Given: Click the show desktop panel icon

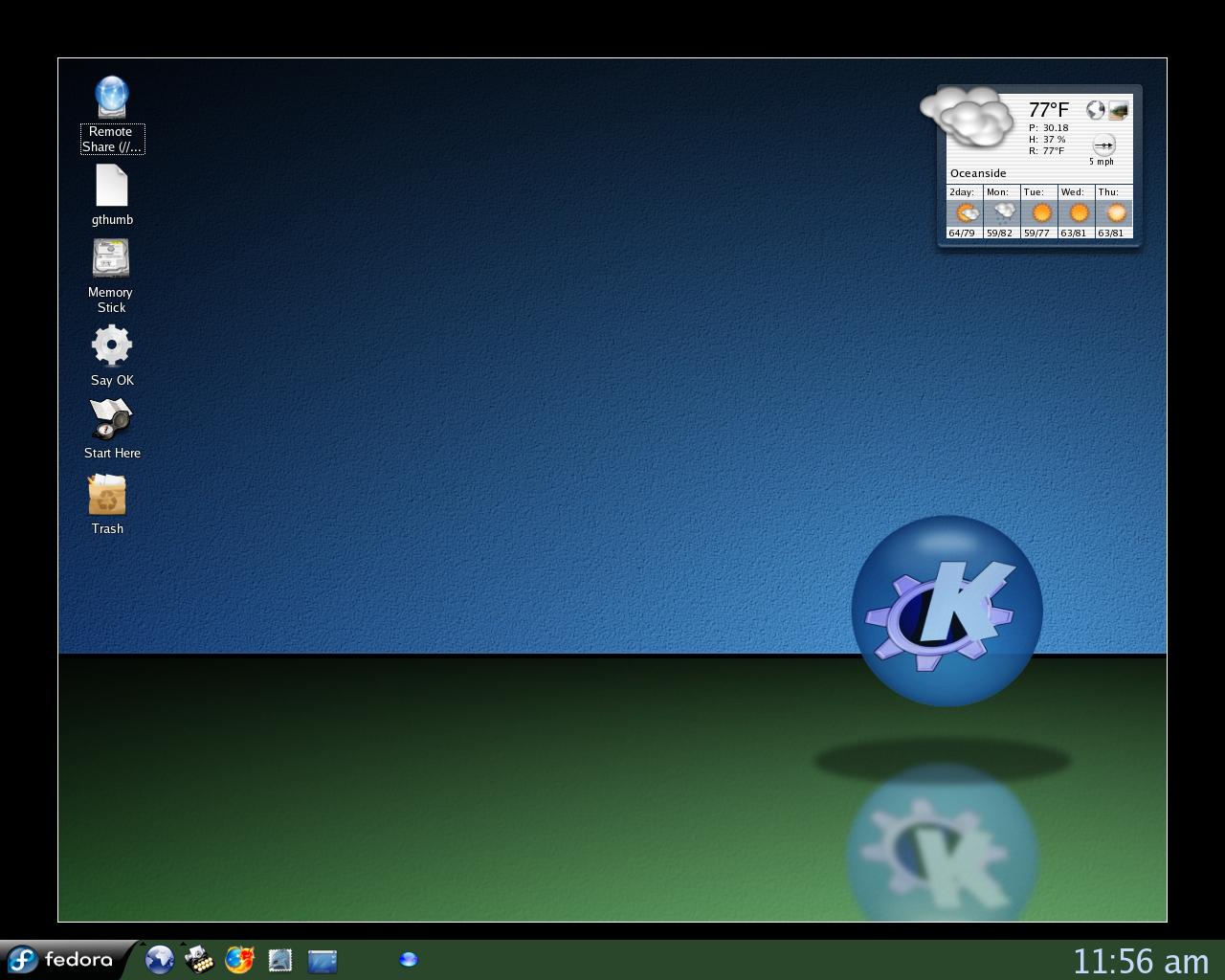Looking at the screenshot, I should pos(323,960).
